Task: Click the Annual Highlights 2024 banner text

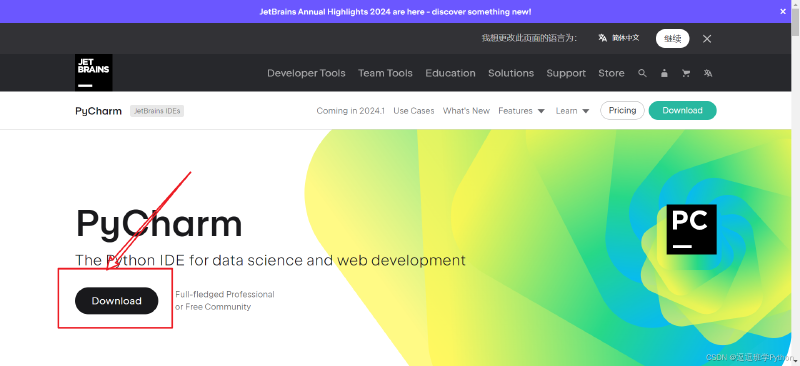Action: click(395, 11)
